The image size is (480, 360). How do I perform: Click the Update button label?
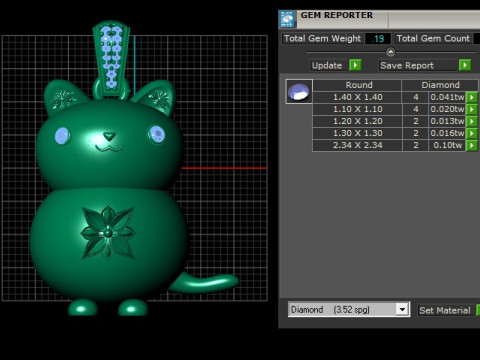[327, 65]
